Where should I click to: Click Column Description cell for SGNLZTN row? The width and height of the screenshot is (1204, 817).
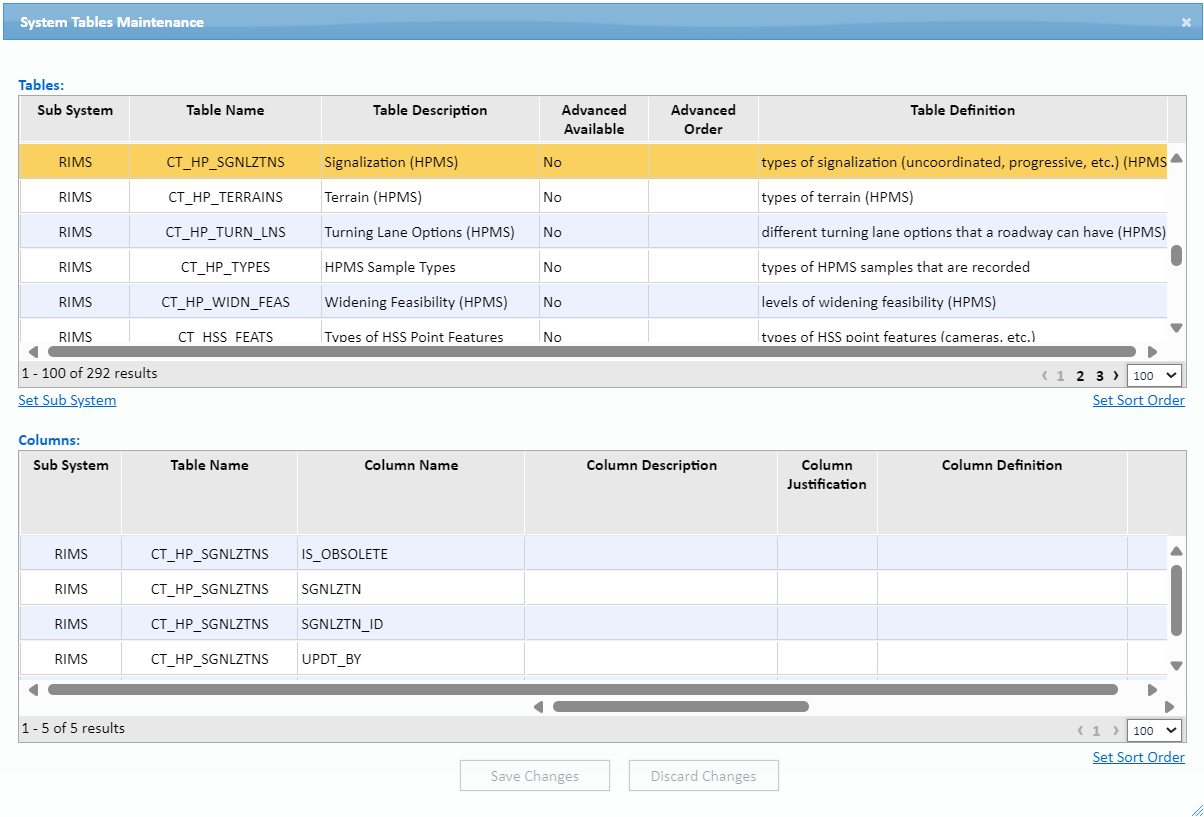click(x=651, y=589)
